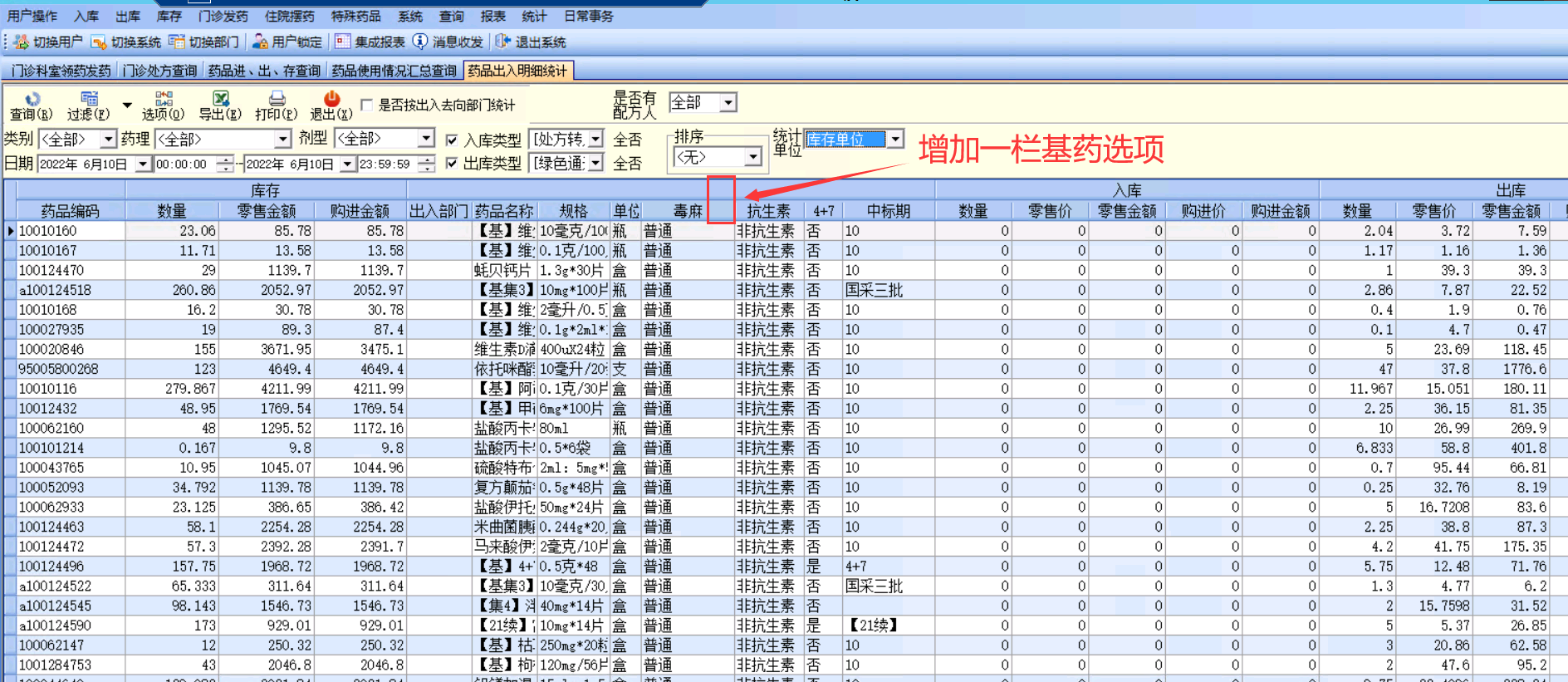Click the 选项(O) options icon
Image resolution: width=1568 pixels, height=682 pixels.
(164, 99)
